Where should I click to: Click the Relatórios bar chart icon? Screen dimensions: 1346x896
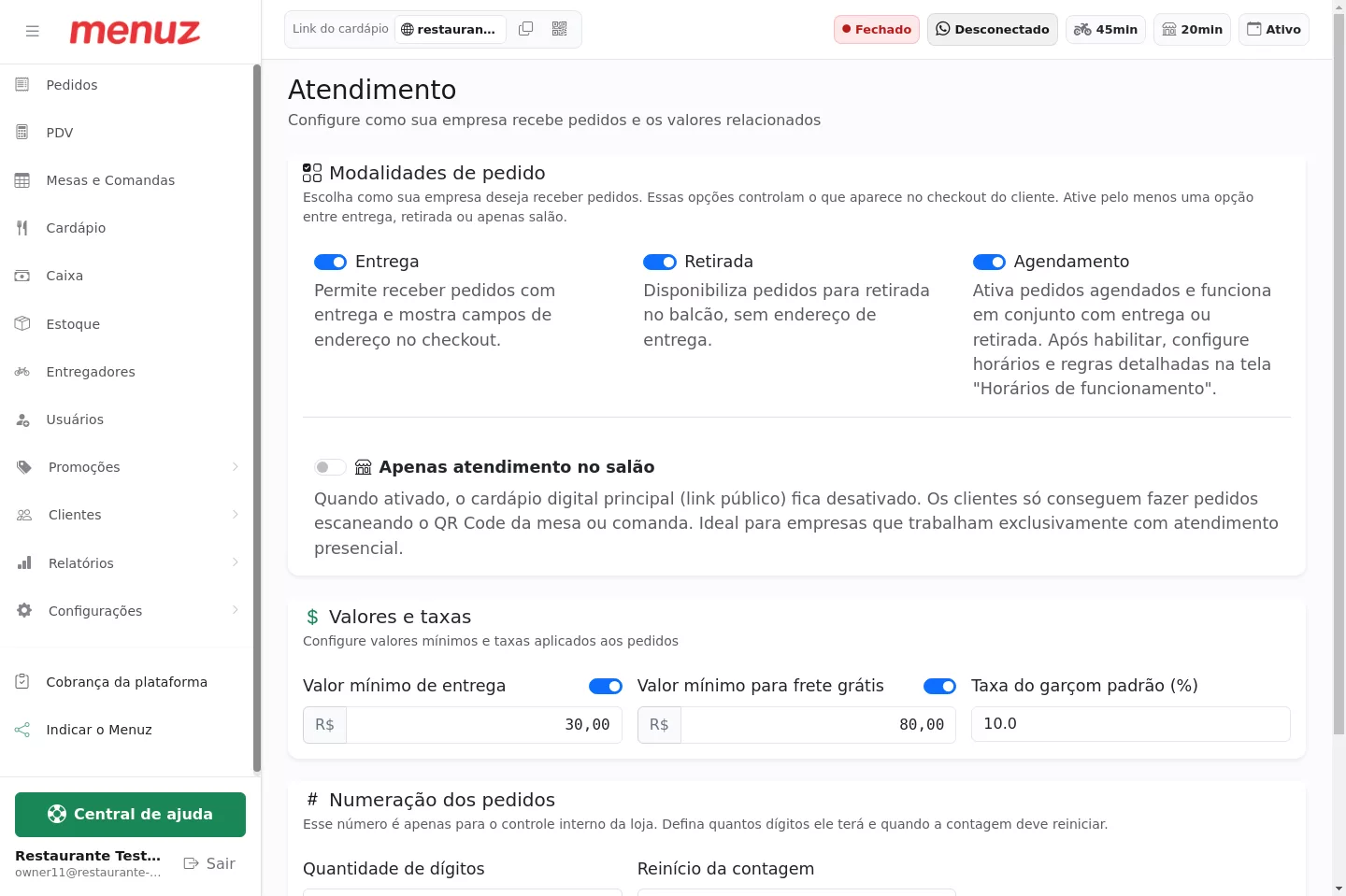[x=24, y=563]
